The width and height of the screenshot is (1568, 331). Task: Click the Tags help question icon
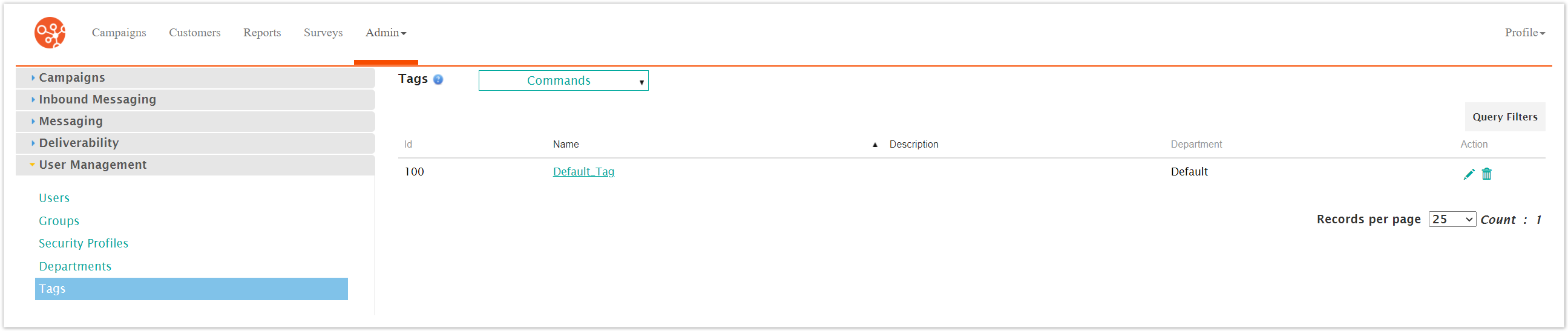(x=438, y=80)
